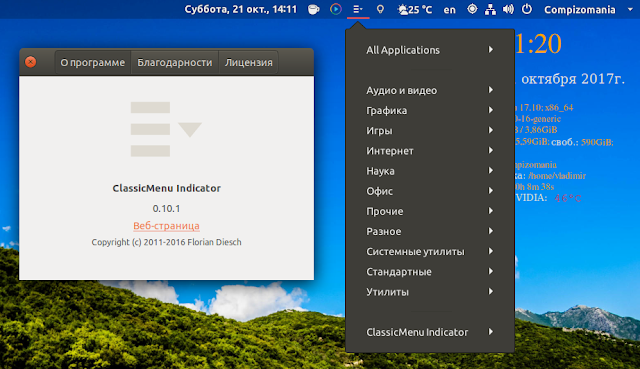Switch to the О программе tab

(x=93, y=62)
